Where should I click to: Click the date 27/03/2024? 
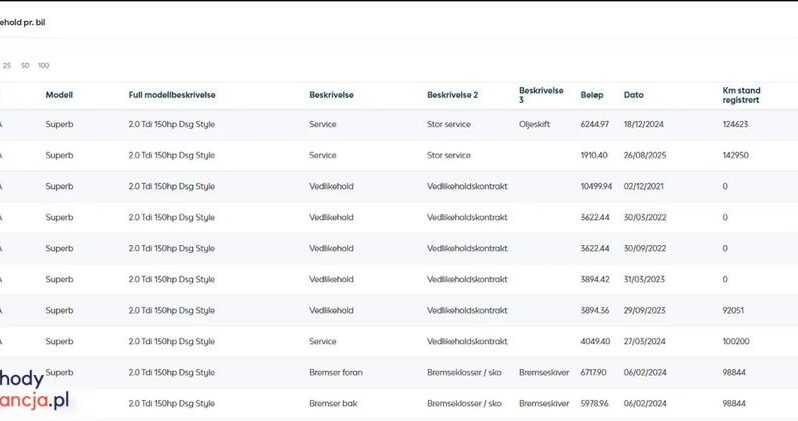coord(644,342)
